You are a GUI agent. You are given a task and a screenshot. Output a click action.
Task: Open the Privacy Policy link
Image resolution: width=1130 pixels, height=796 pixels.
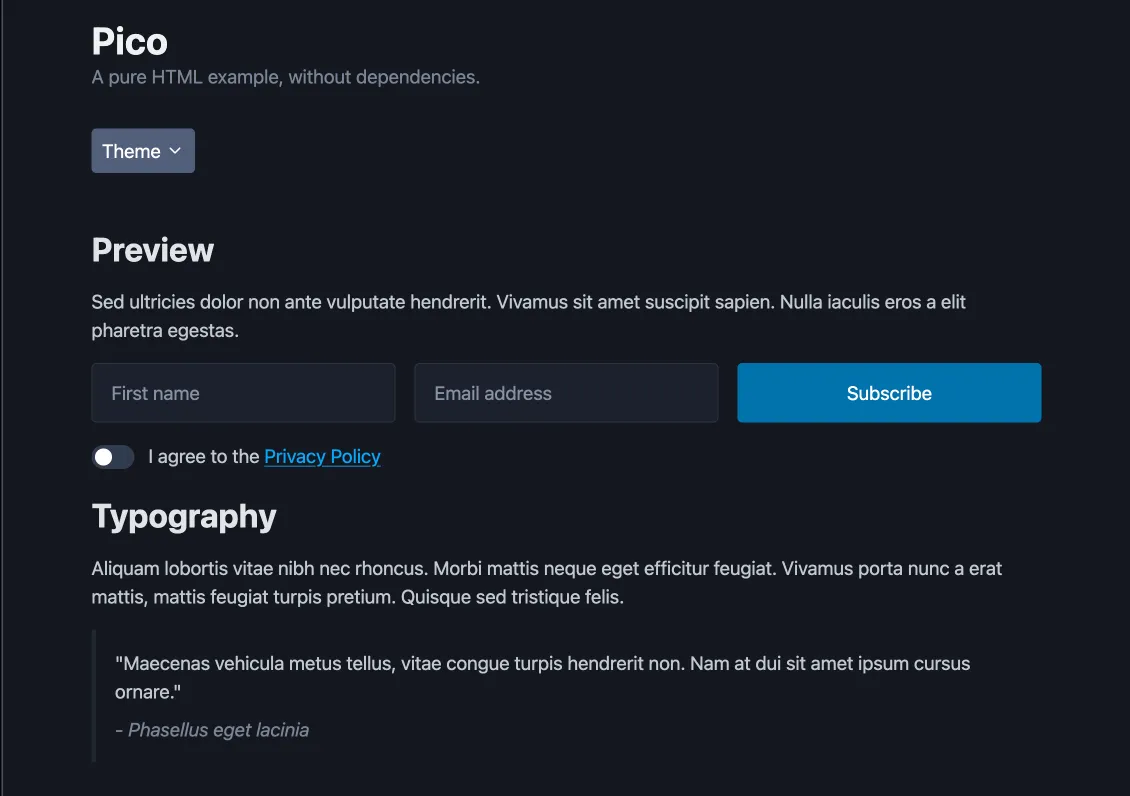[x=322, y=457]
